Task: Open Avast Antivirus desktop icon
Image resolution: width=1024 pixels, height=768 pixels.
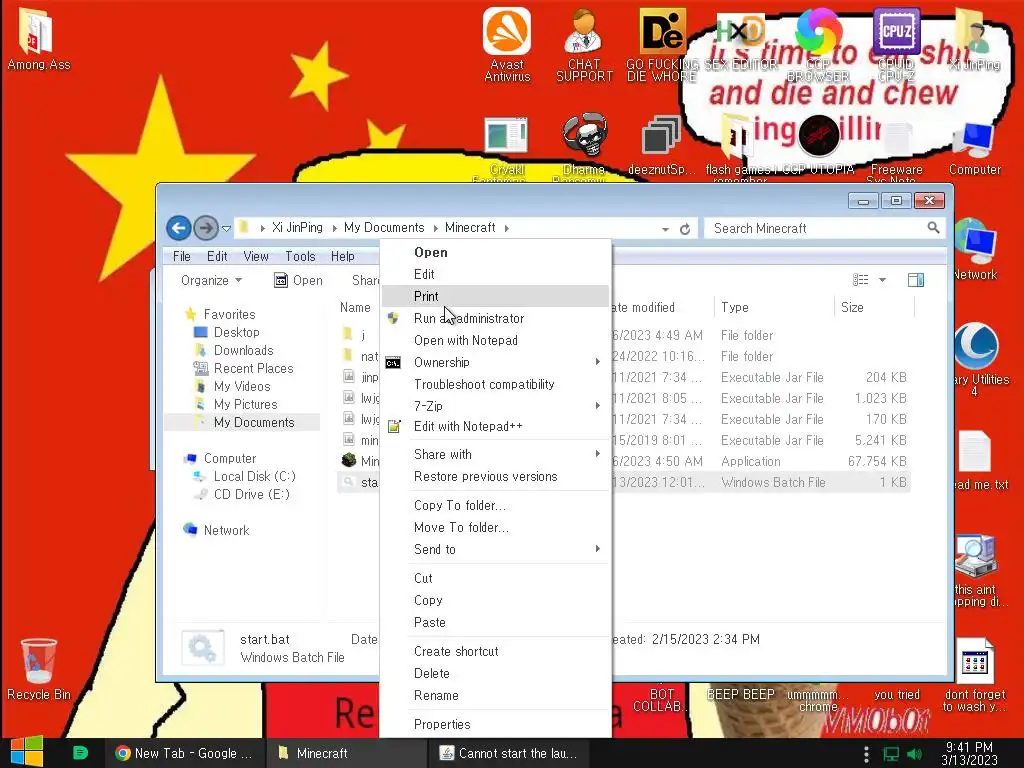Action: click(x=507, y=44)
